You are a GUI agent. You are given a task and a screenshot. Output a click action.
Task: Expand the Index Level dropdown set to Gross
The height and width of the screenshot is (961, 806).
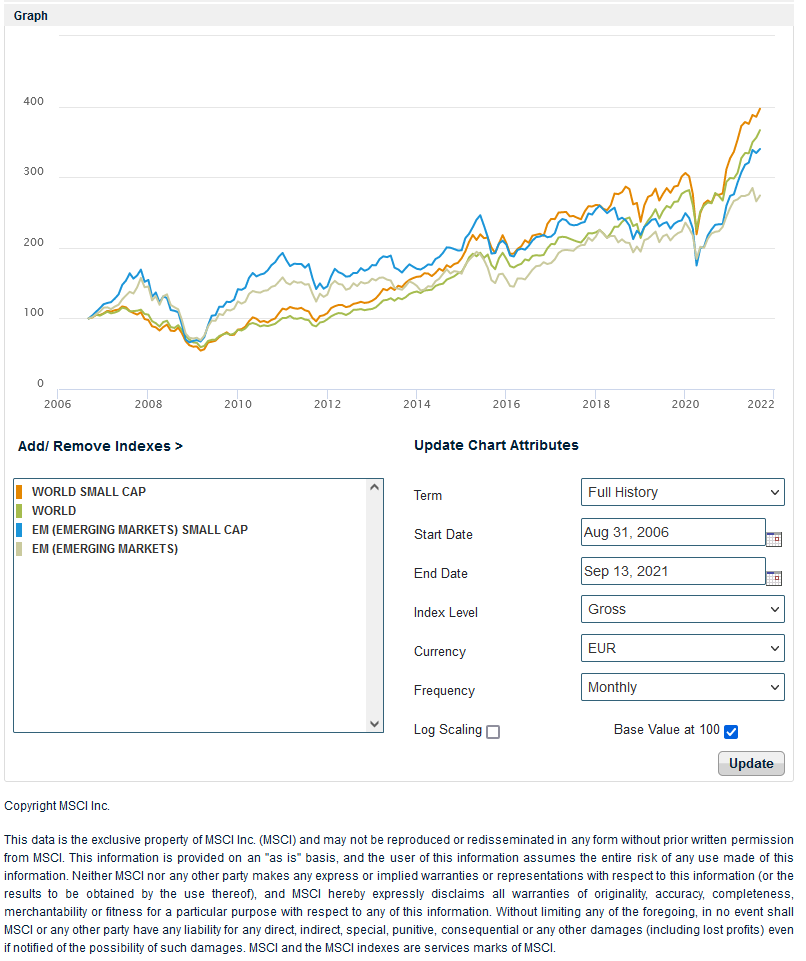pyautogui.click(x=682, y=609)
